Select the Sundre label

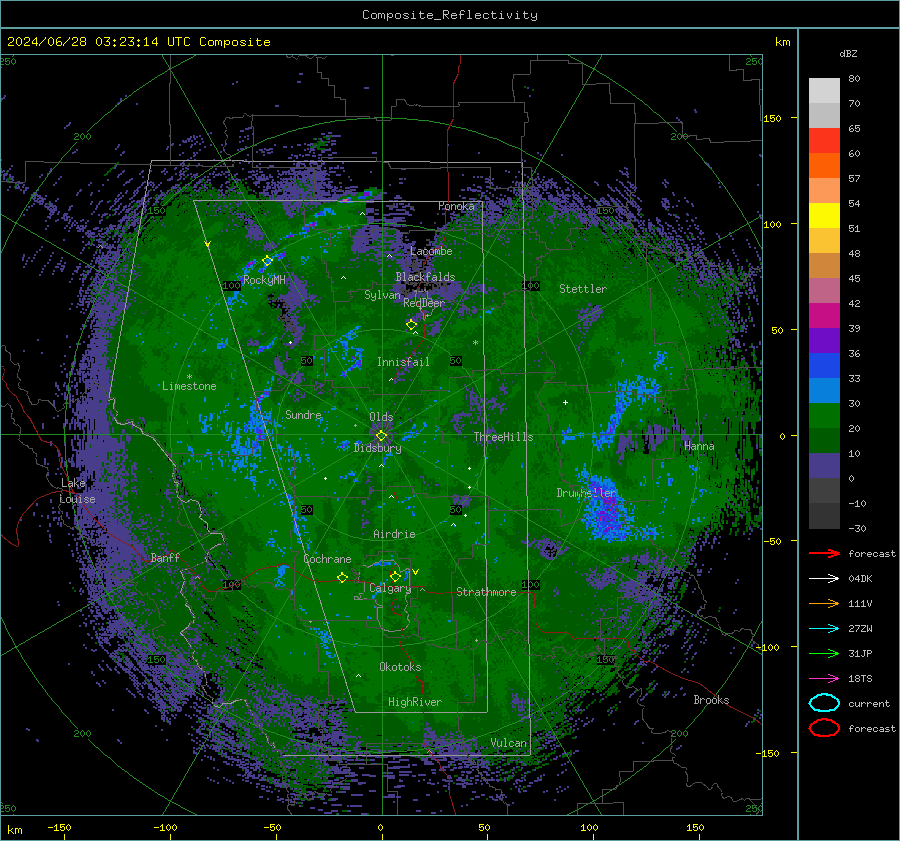pos(303,414)
